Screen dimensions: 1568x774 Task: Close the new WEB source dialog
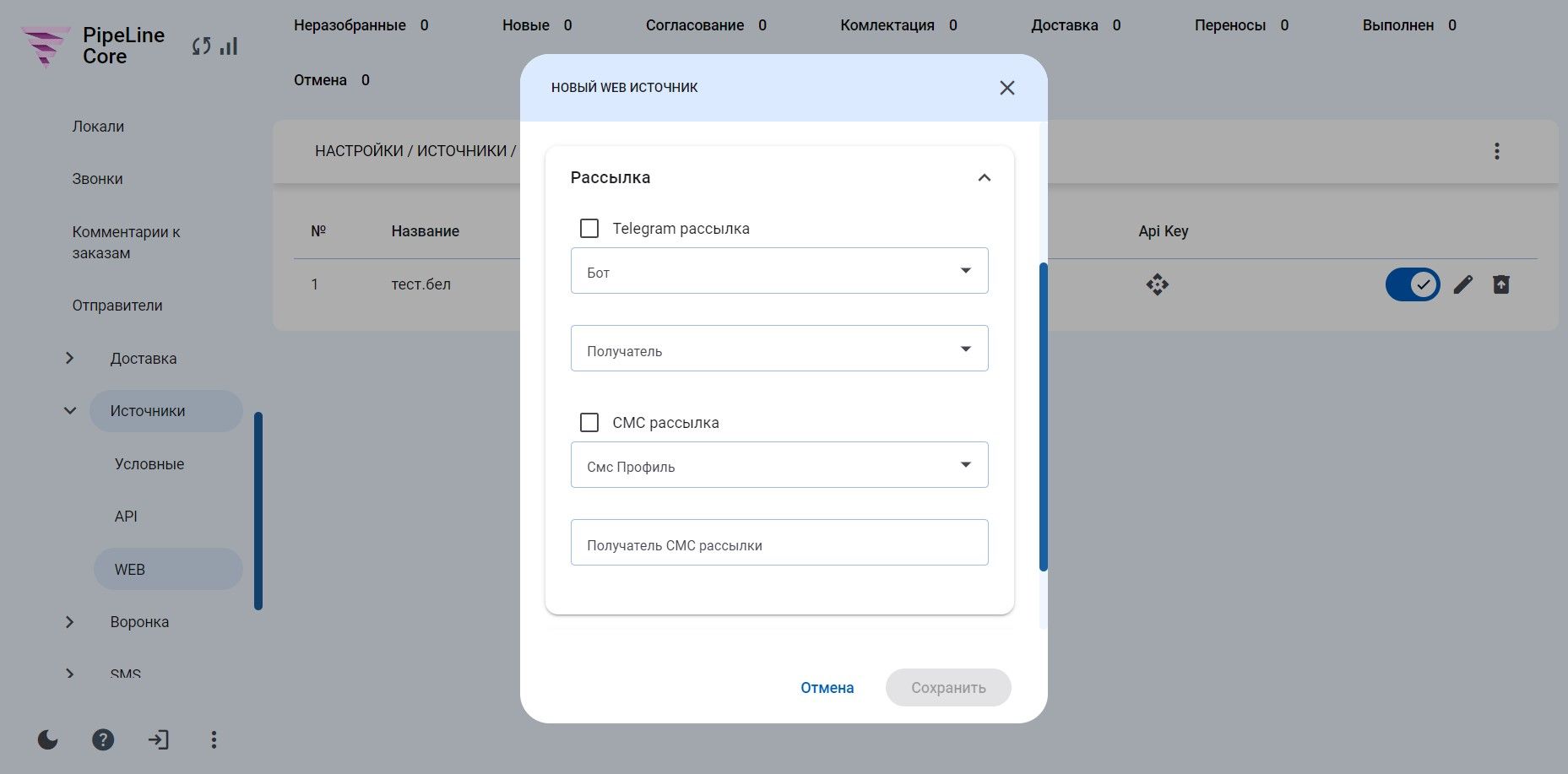click(x=1006, y=88)
